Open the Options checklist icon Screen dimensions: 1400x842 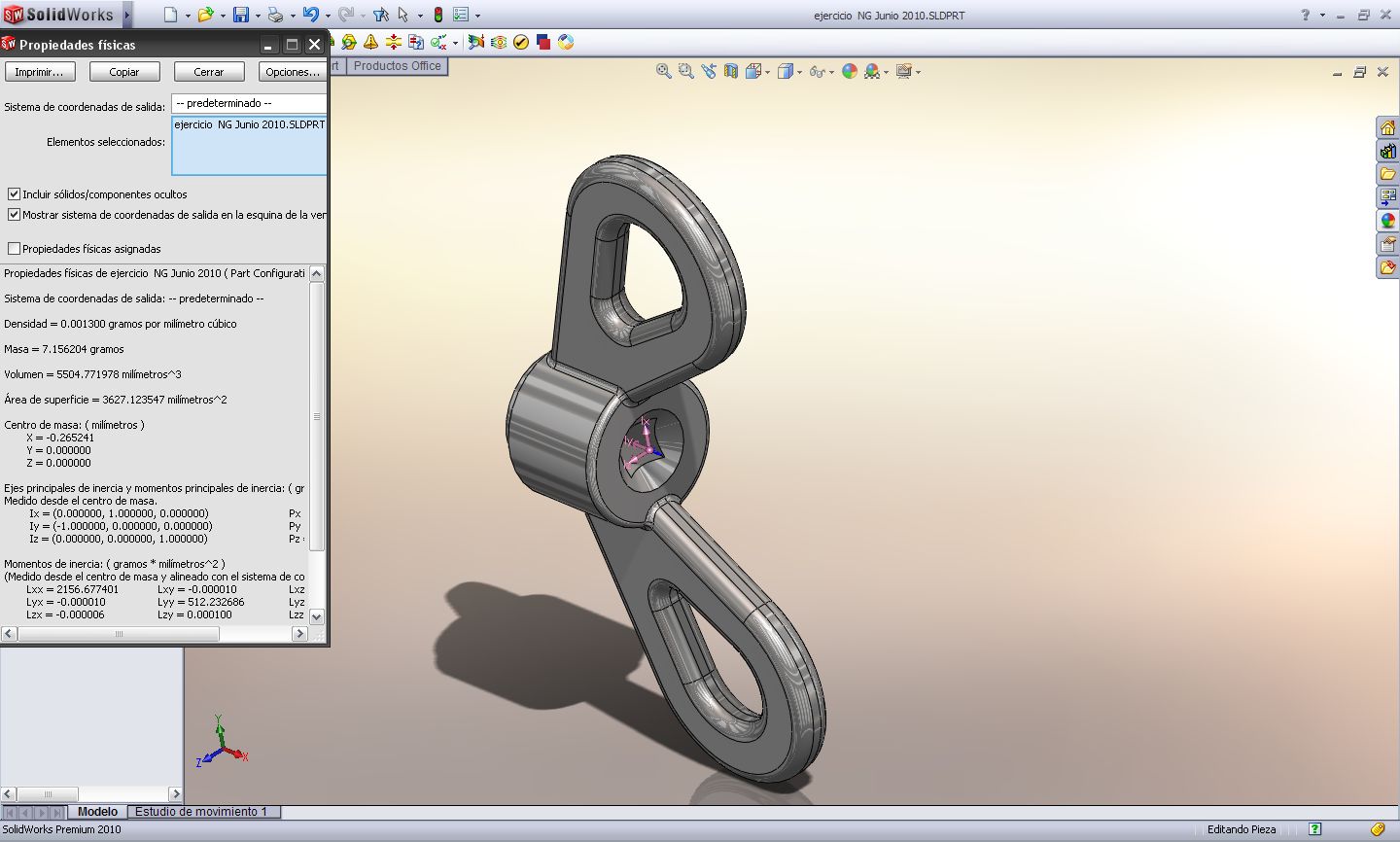point(461,15)
